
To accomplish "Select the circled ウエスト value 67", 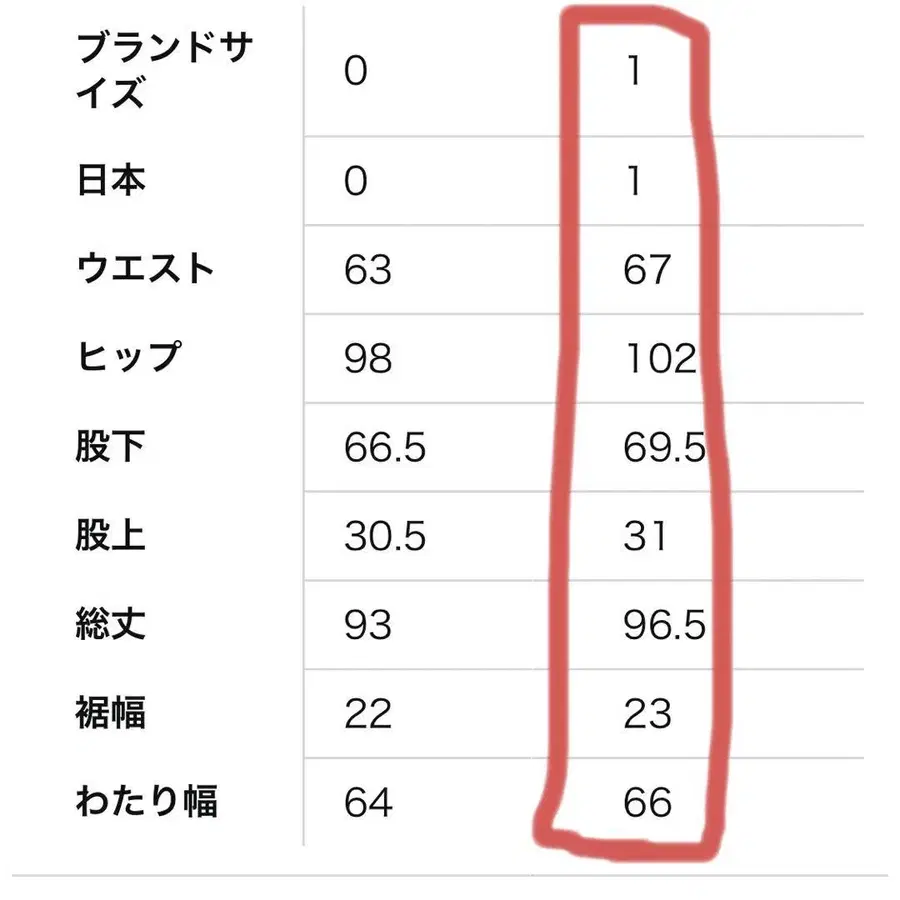I will point(646,270).
